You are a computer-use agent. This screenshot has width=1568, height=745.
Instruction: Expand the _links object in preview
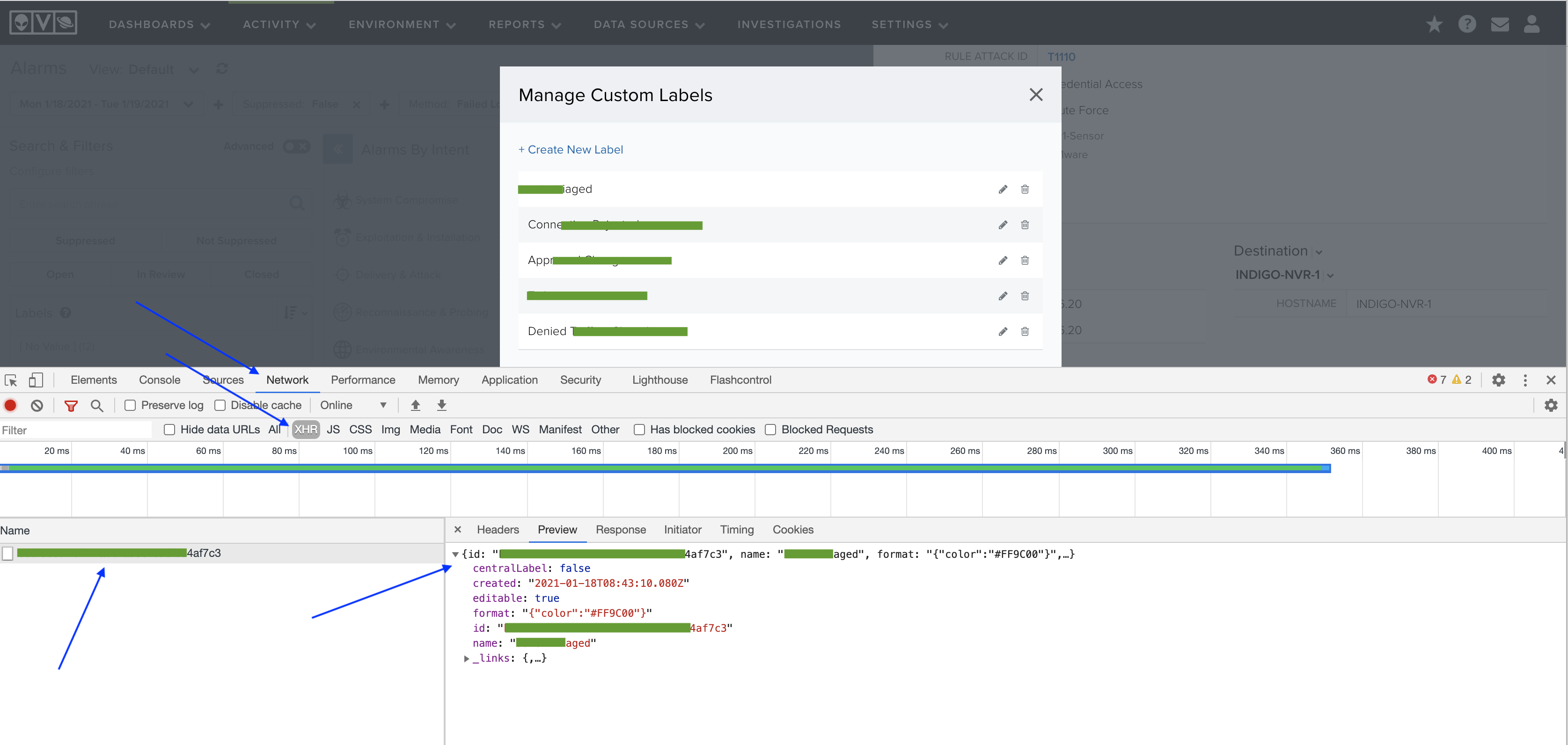pos(467,659)
